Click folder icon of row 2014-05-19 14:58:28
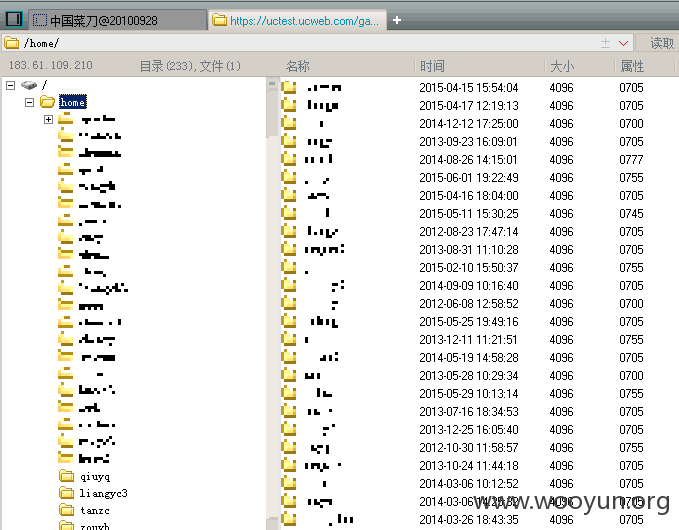 pyautogui.click(x=288, y=357)
